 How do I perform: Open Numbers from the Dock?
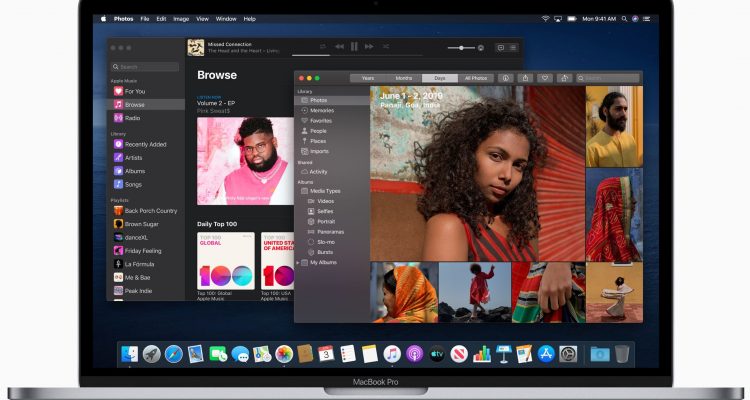pyautogui.click(x=482, y=354)
